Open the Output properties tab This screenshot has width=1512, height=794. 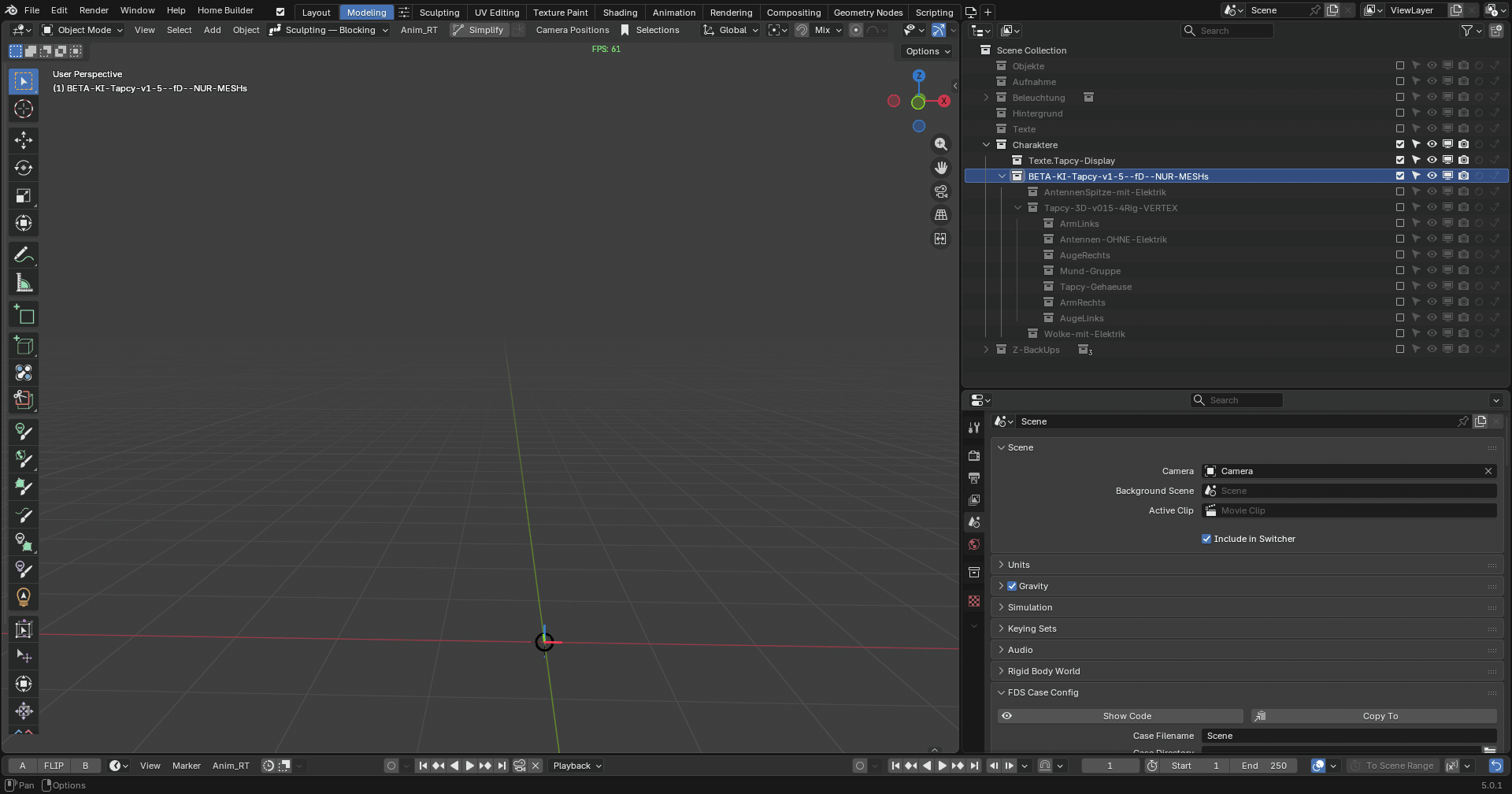click(974, 477)
